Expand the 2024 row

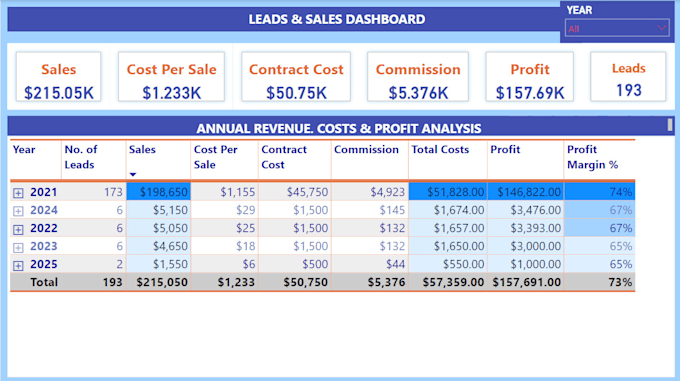click(18, 211)
